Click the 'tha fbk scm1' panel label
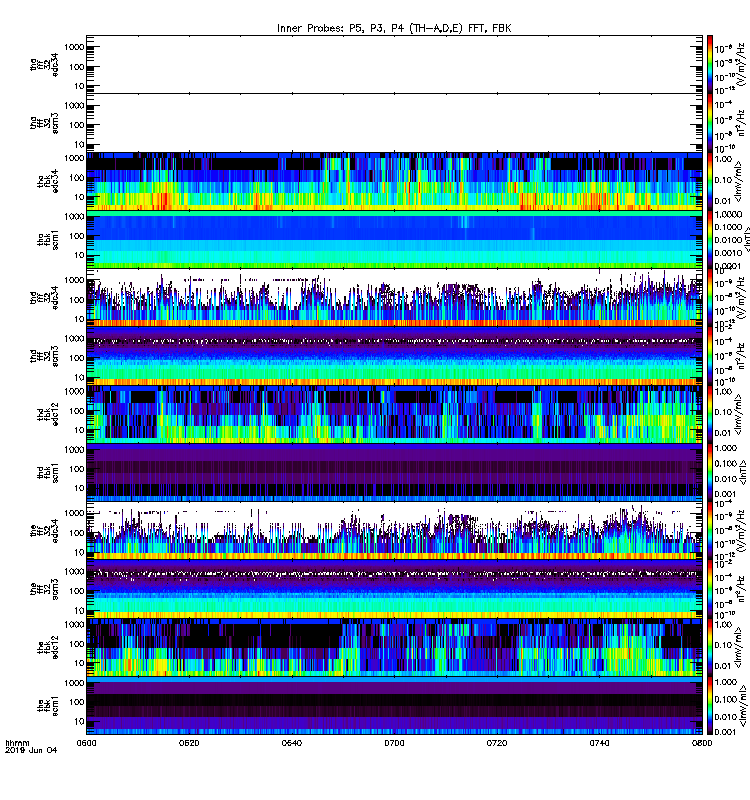This screenshot has width=750, height=800. (x=48, y=239)
